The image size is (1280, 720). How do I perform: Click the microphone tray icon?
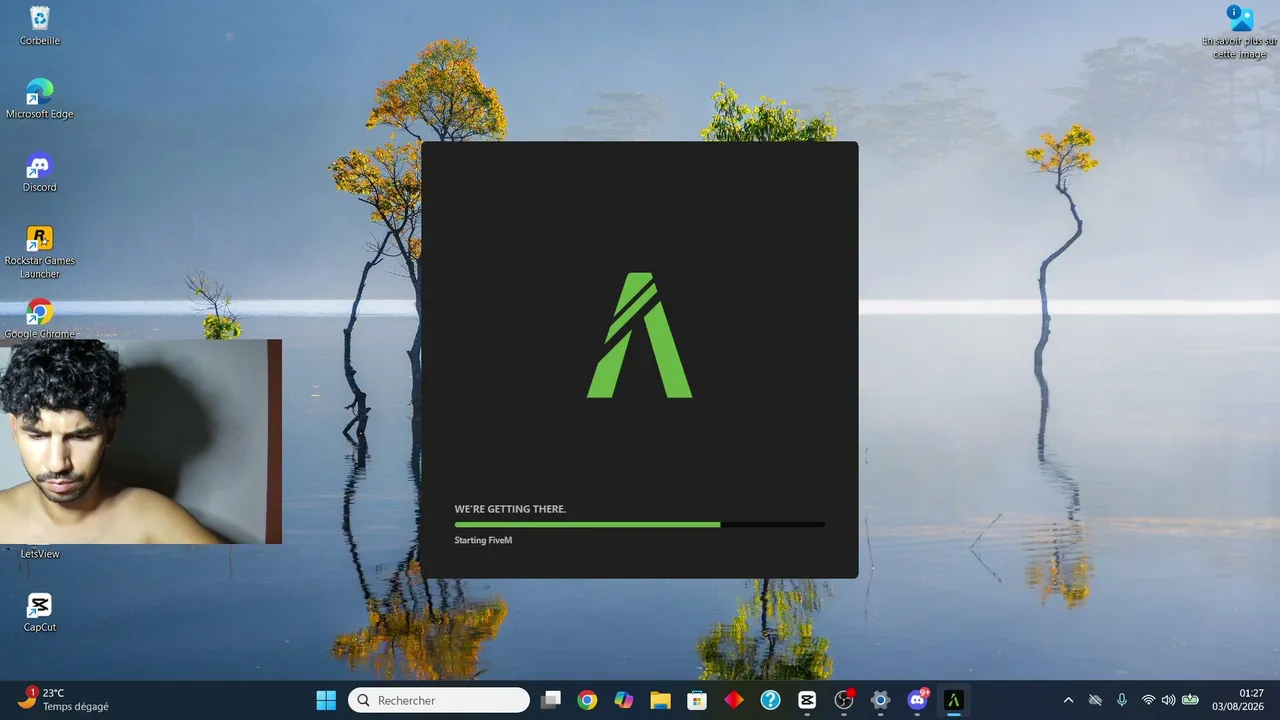pos(1122,700)
